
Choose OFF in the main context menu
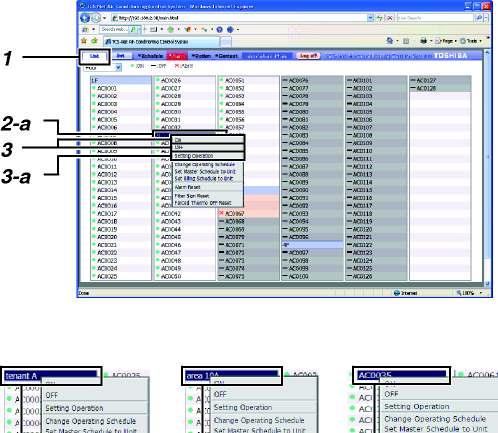(208, 147)
